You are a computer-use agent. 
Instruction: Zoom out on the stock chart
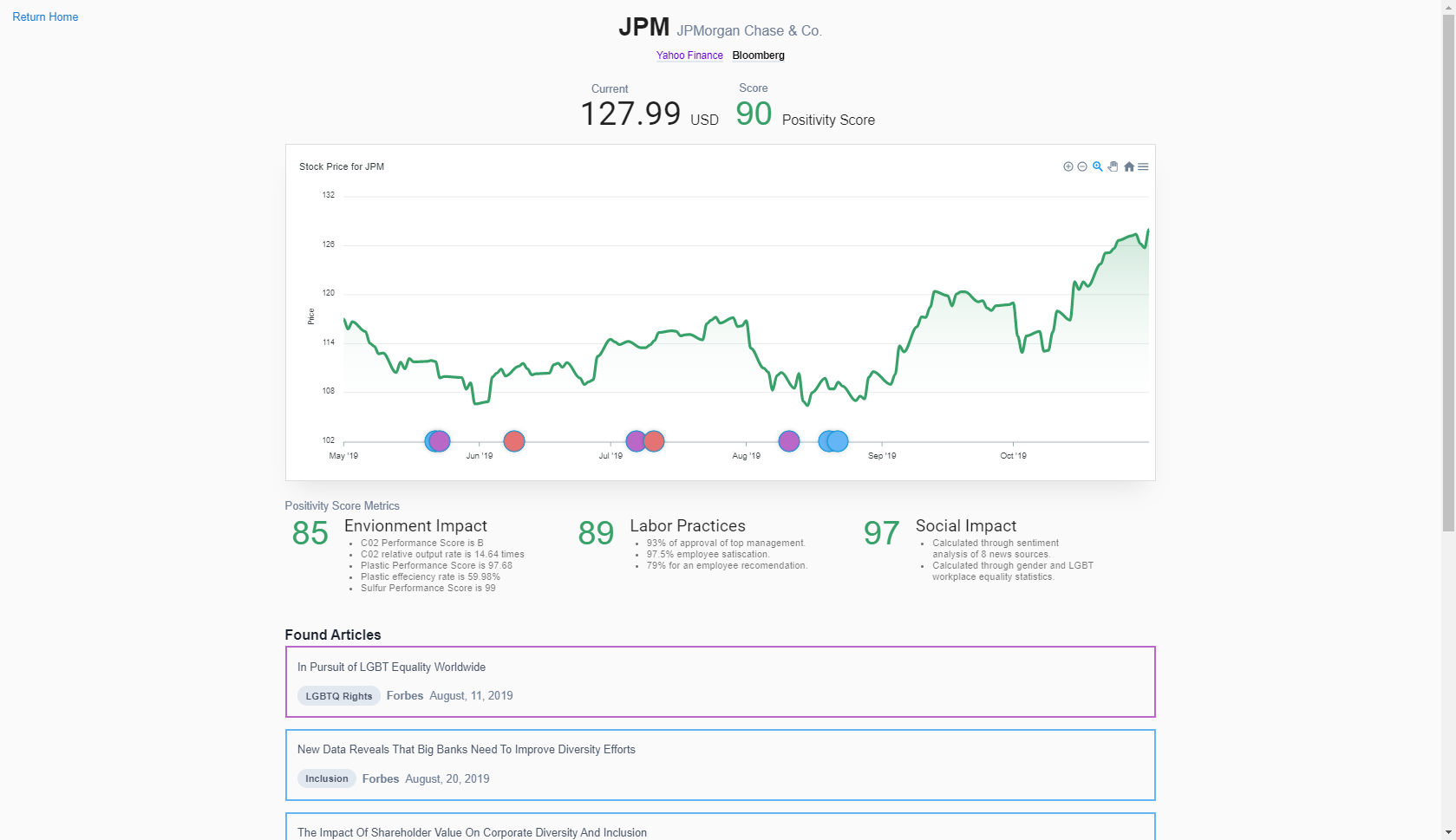1082,166
